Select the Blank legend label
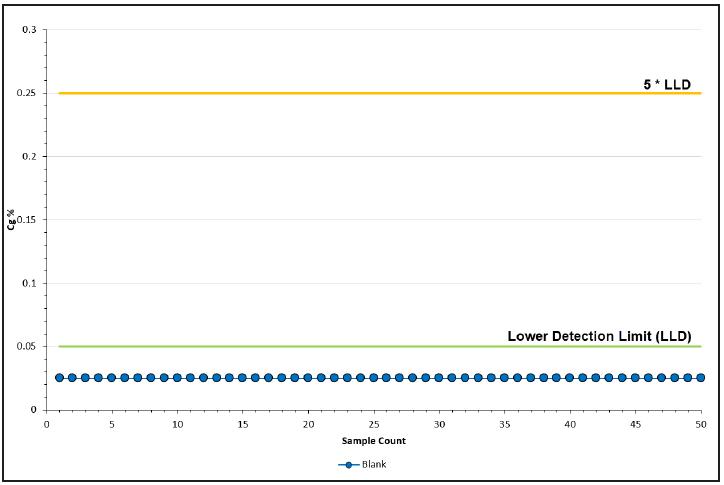 point(374,464)
